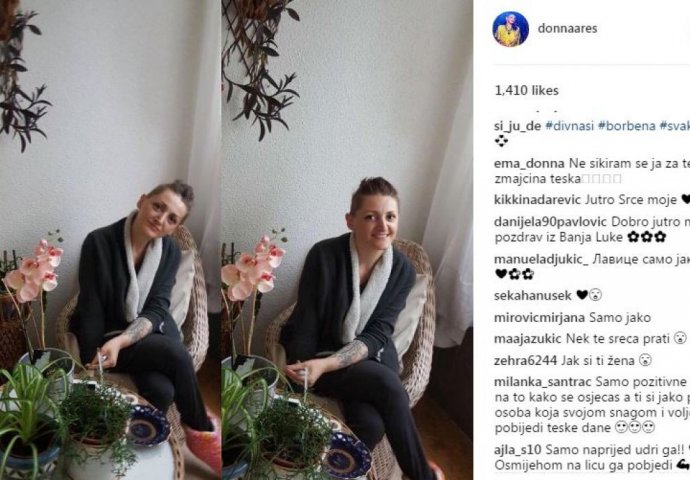The image size is (690, 480).
Task: Click the heart emoji in sekahanusek's comment
Action: point(582,295)
